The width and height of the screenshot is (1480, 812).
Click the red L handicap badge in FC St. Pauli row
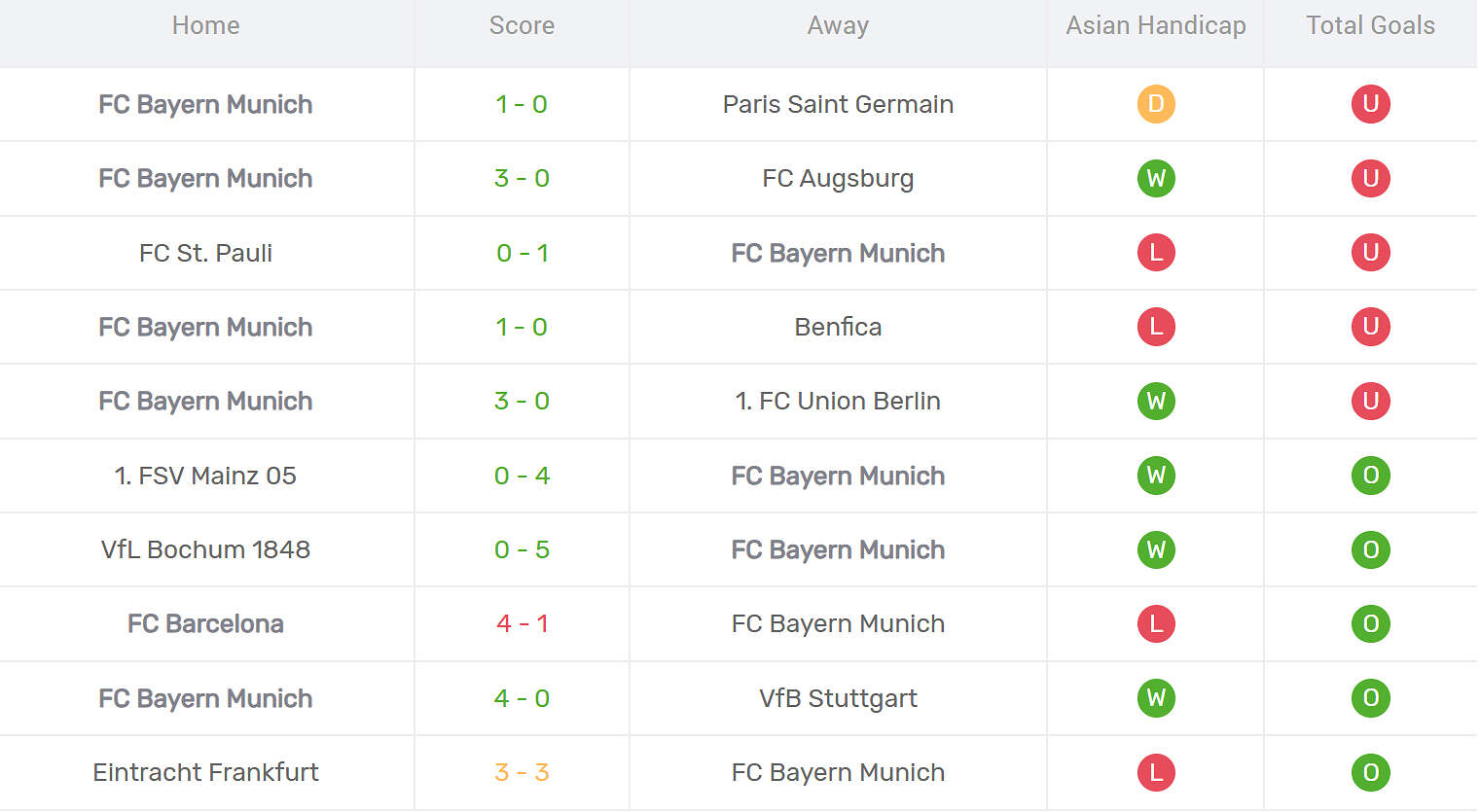coord(1156,253)
